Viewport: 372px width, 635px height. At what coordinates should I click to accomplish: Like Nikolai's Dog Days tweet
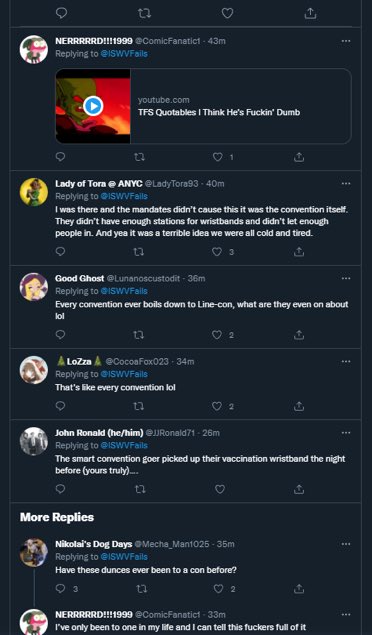[x=218, y=588]
